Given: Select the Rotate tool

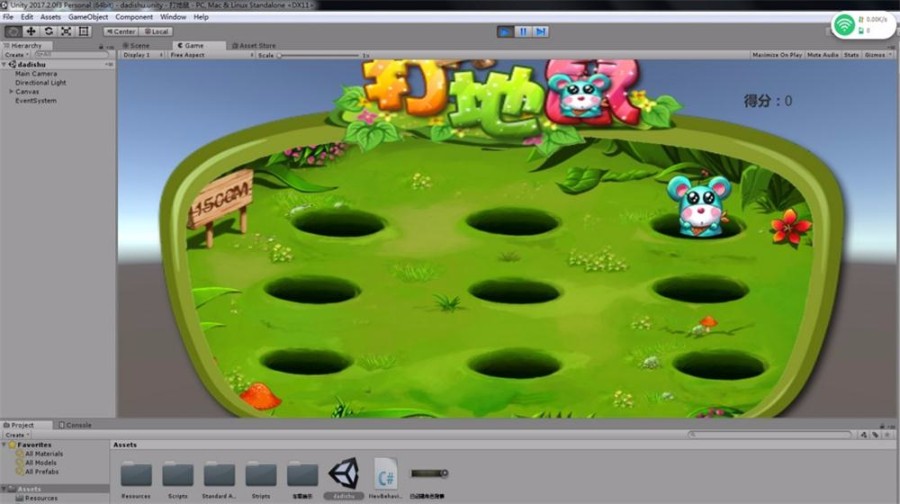Looking at the screenshot, I should tap(49, 32).
